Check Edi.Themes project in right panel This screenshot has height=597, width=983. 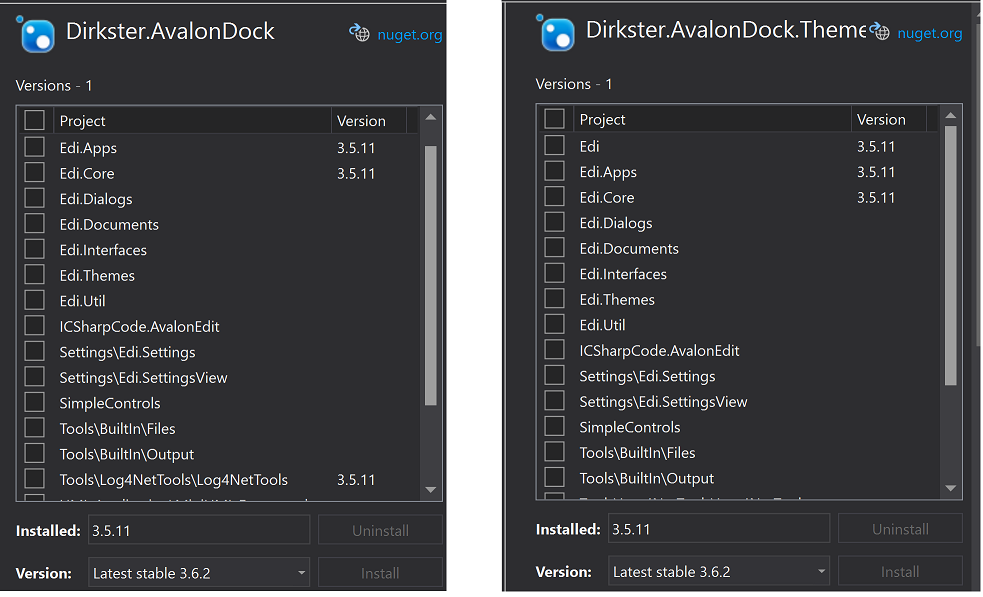(x=554, y=298)
